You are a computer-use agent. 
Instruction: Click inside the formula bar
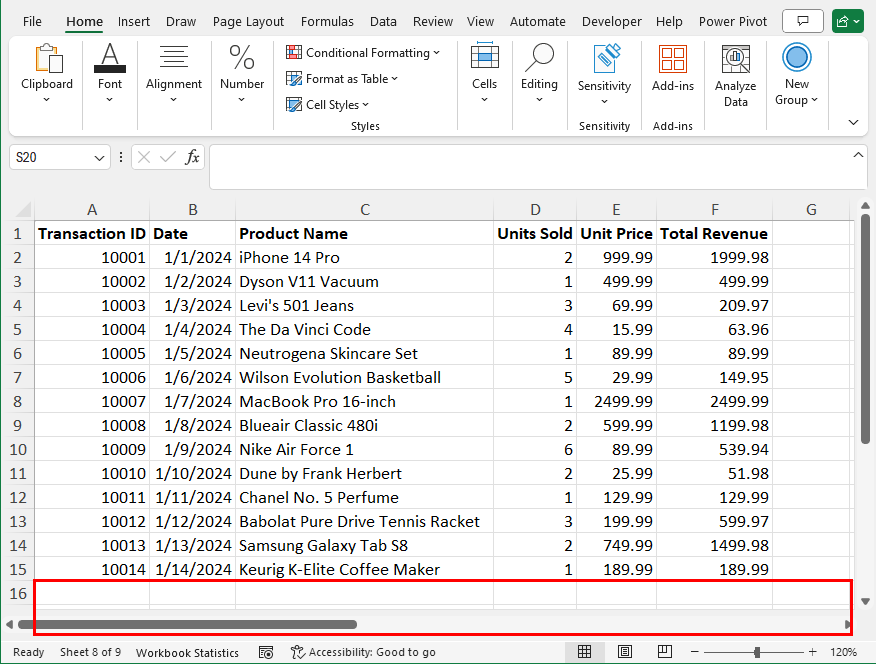(x=530, y=166)
